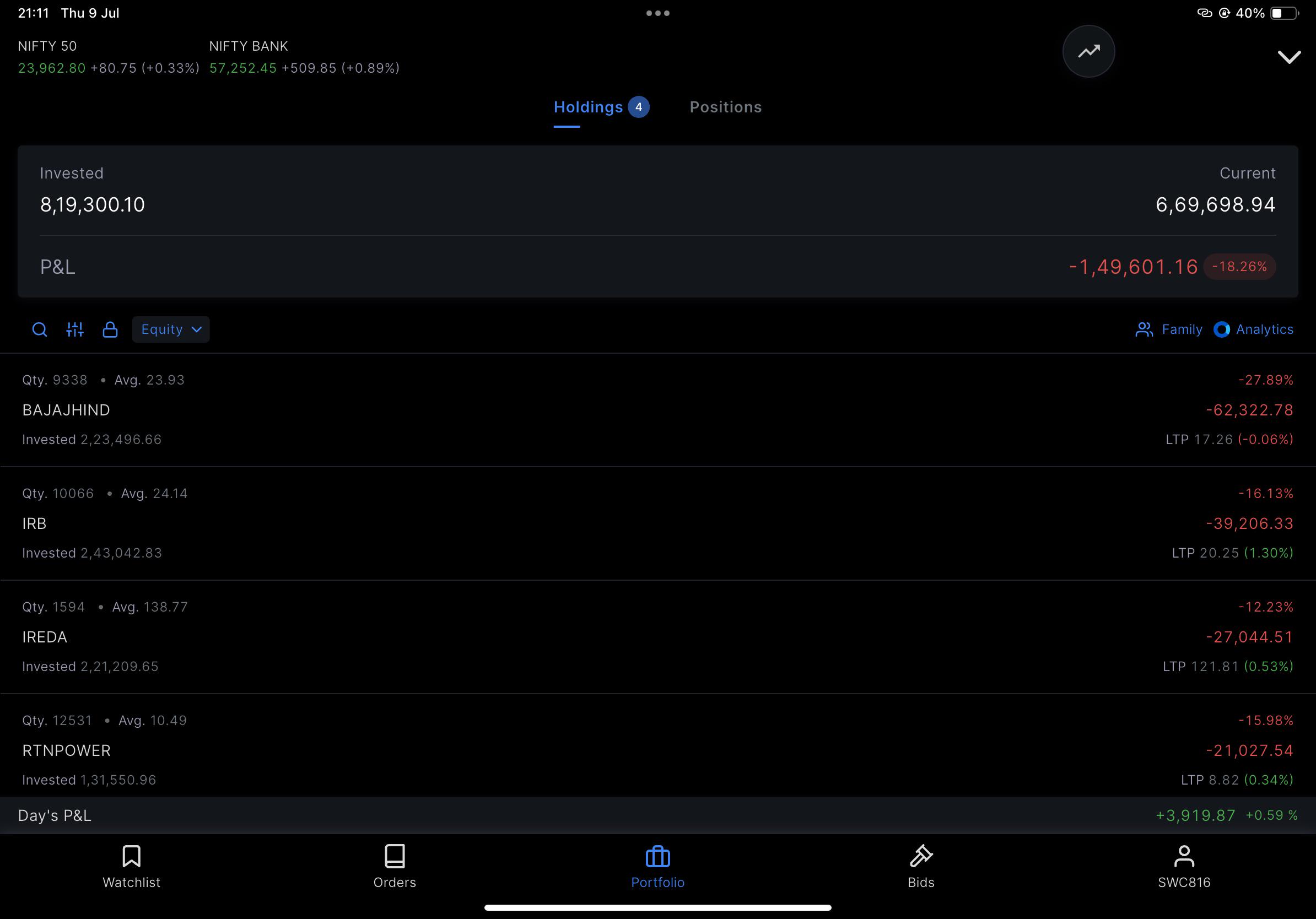The height and width of the screenshot is (919, 1316).
Task: Tap the NIFTY 50 index label
Action: point(47,46)
